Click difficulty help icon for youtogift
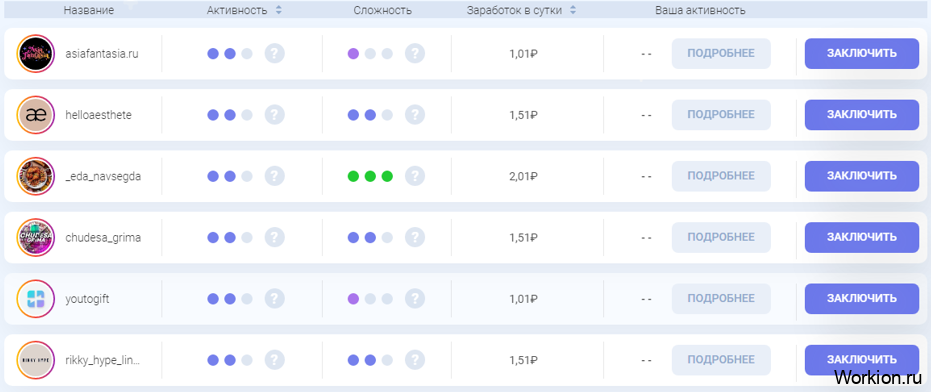 415,299
